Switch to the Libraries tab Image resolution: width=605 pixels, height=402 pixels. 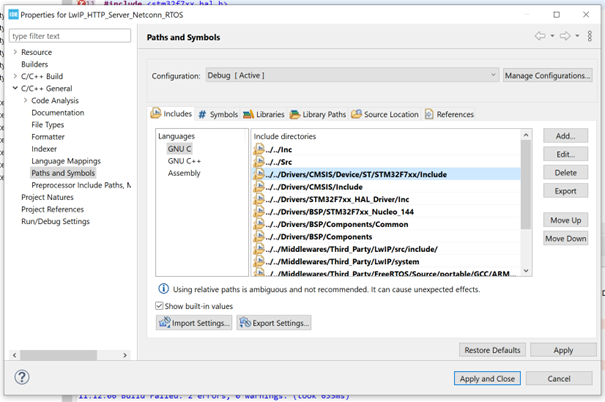click(264, 114)
